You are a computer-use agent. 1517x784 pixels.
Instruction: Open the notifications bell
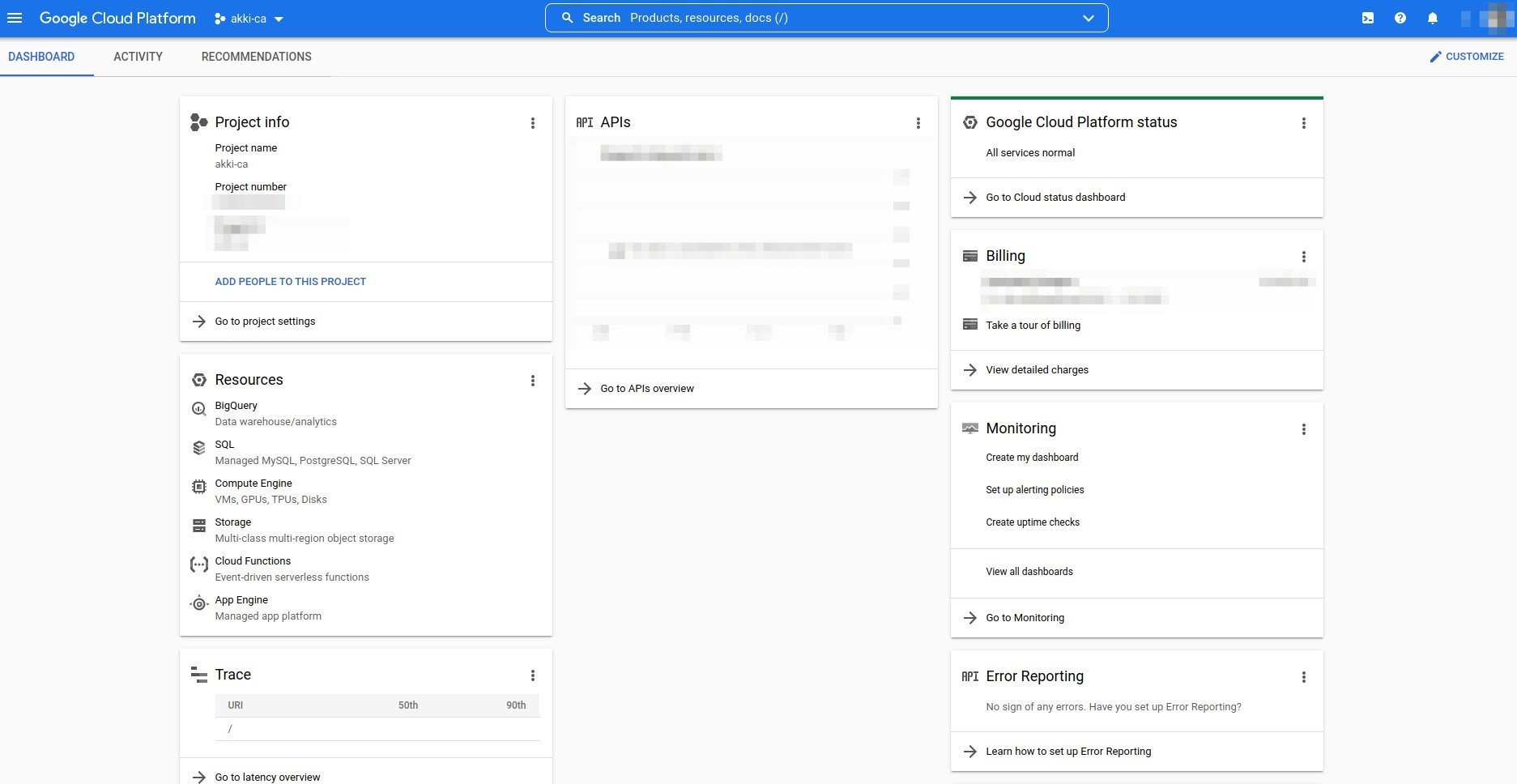(x=1433, y=18)
